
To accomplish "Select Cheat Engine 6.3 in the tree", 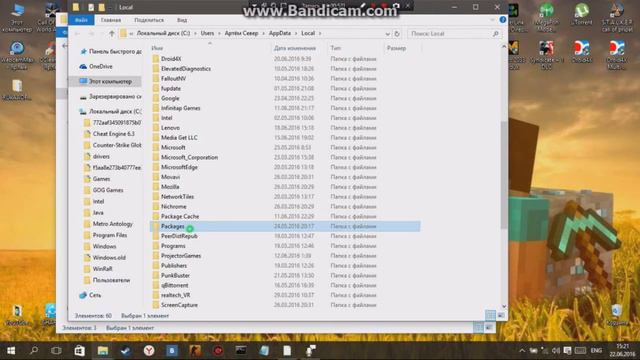I will (113, 134).
